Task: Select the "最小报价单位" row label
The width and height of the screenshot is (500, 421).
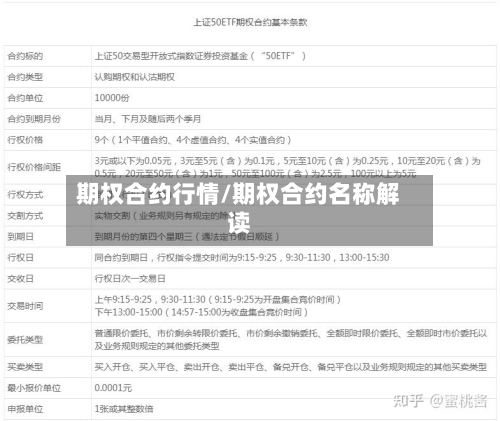Action: pos(34,388)
